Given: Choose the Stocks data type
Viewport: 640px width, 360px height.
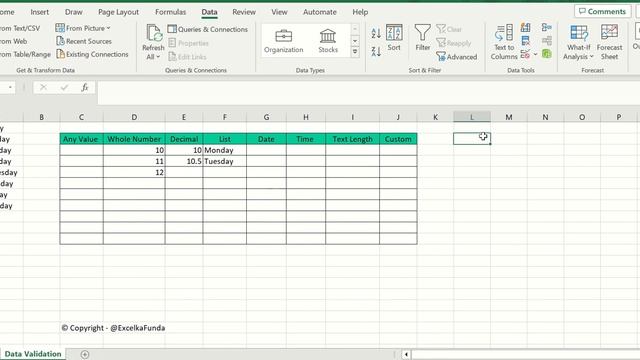Looking at the screenshot, I should pos(328,41).
